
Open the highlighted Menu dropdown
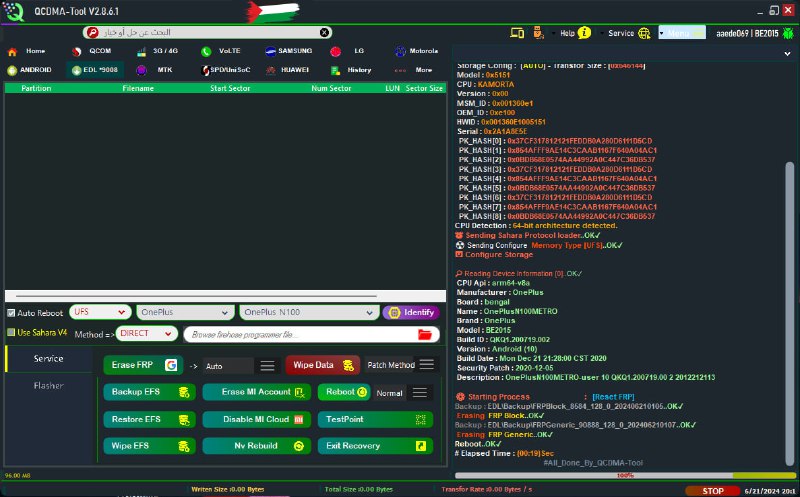pyautogui.click(x=682, y=33)
